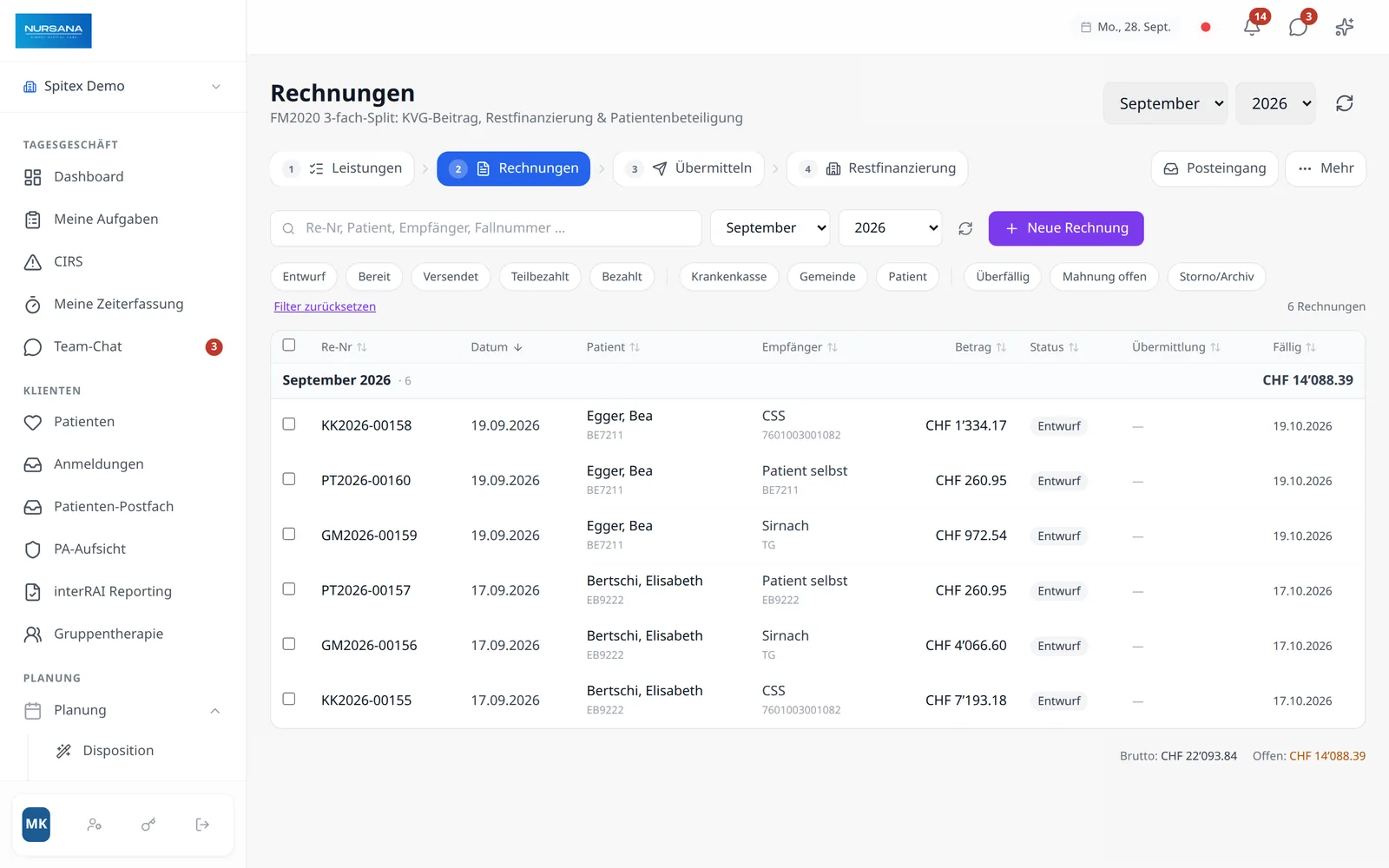The height and width of the screenshot is (868, 1389).
Task: Apply the Überfällig filter chip
Action: [1003, 277]
